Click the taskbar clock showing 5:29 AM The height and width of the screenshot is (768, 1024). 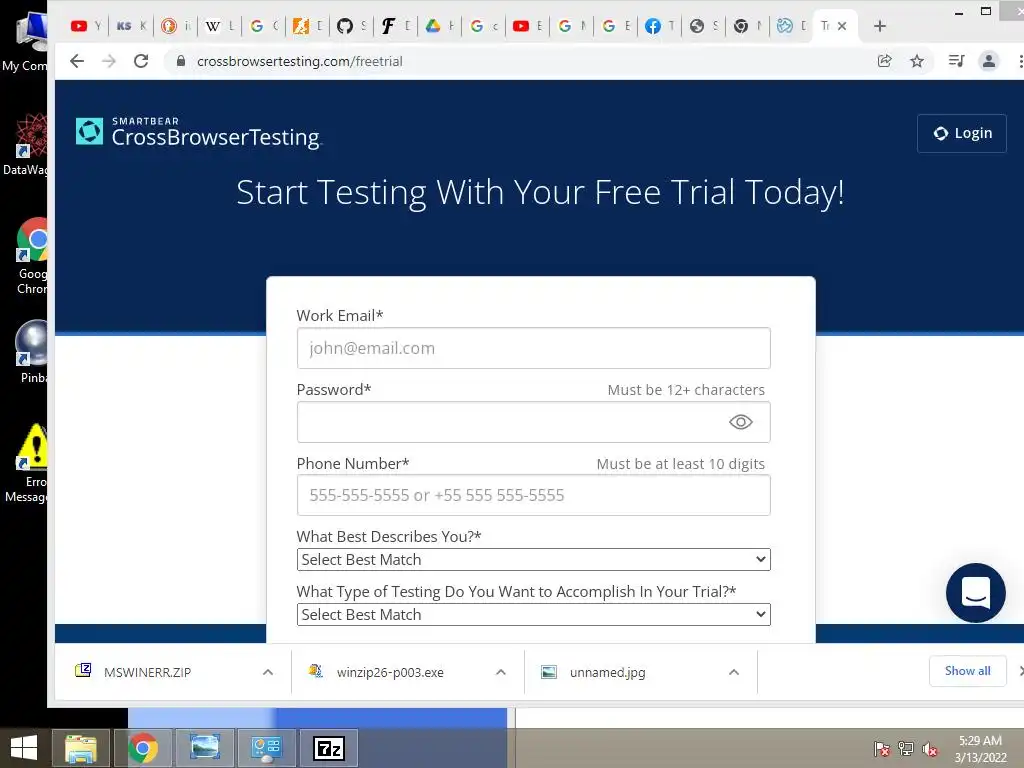point(980,749)
